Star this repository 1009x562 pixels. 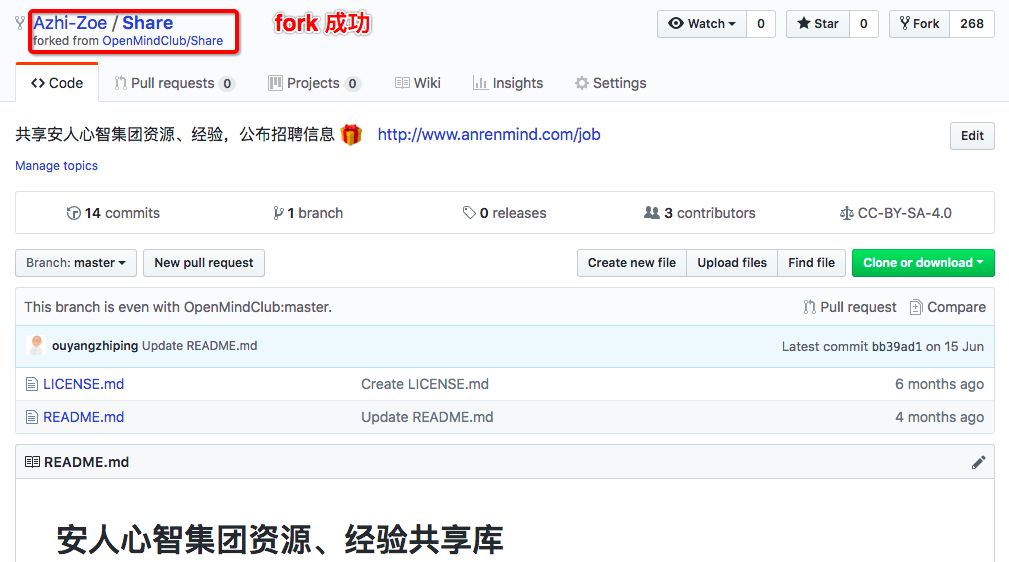[x=817, y=24]
